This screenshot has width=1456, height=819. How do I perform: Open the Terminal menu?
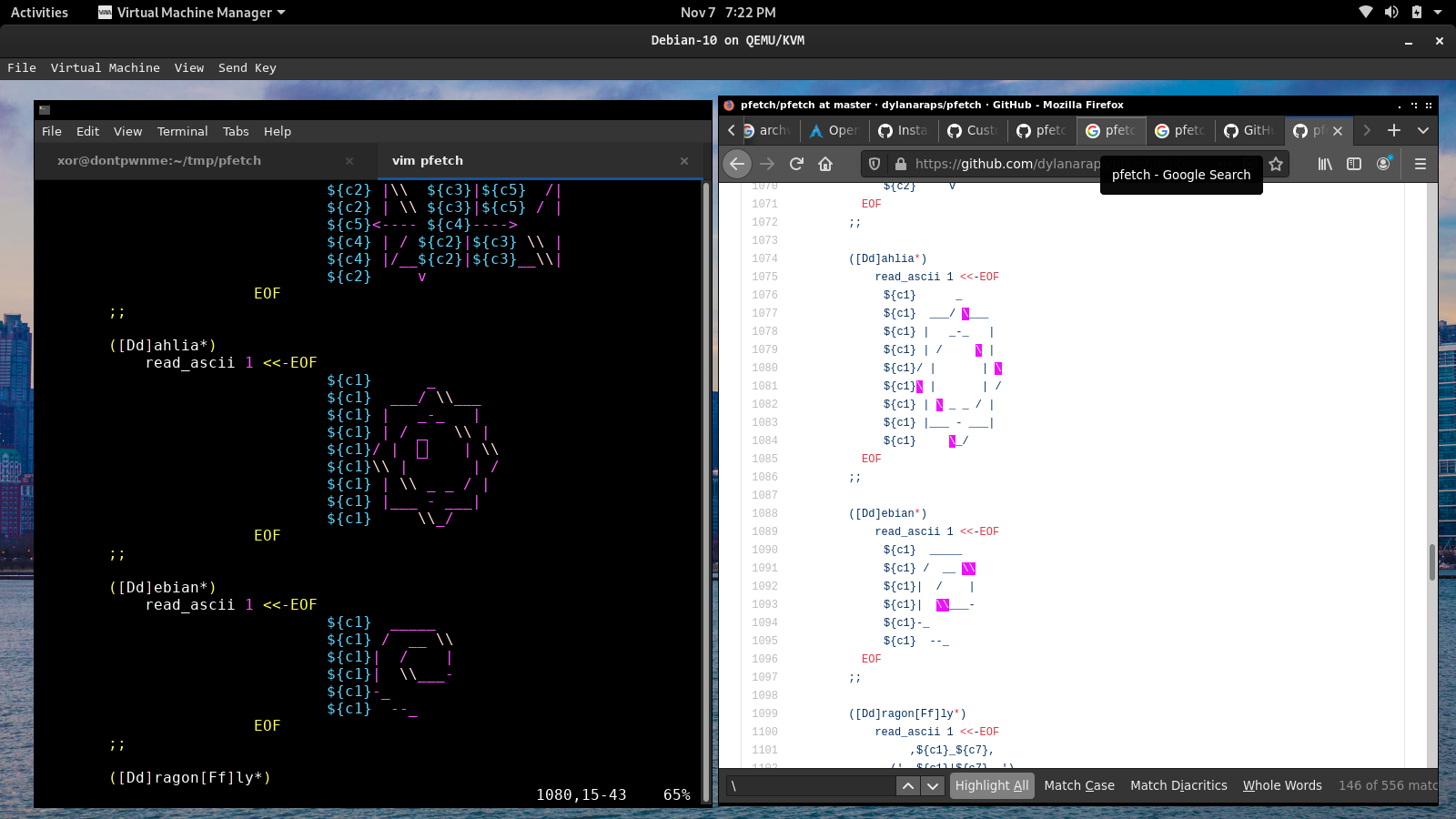tap(182, 131)
